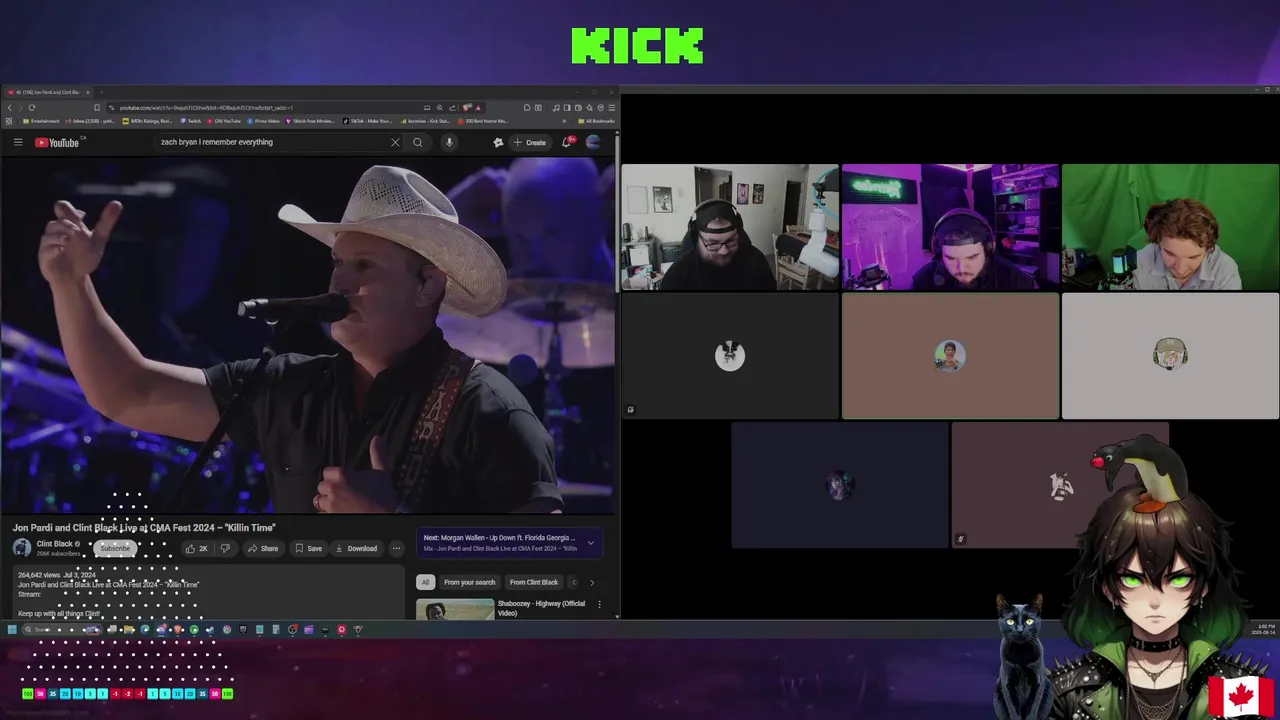The image size is (1280, 720).
Task: Click the Save button
Action: 308,548
